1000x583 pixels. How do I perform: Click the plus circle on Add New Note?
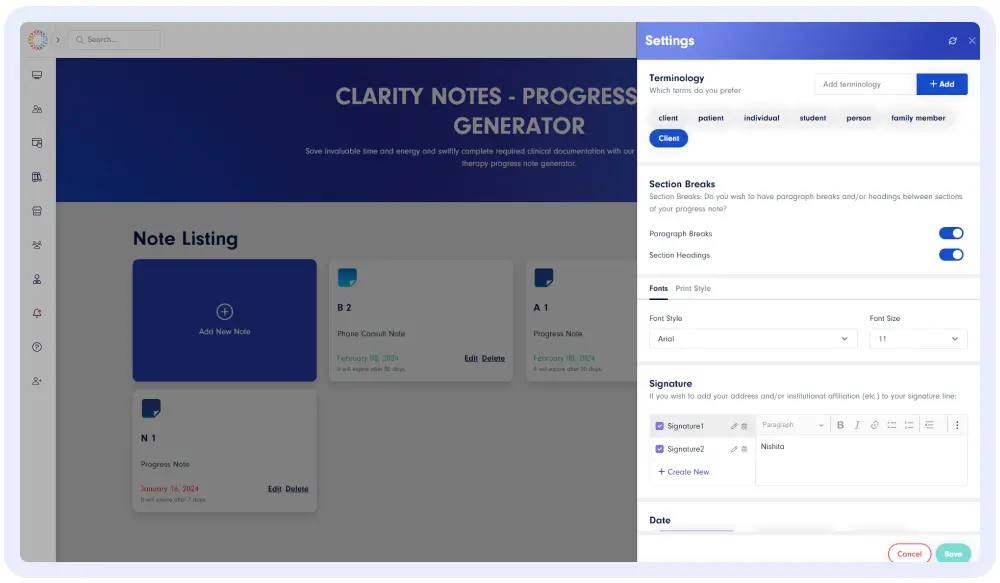[x=224, y=311]
